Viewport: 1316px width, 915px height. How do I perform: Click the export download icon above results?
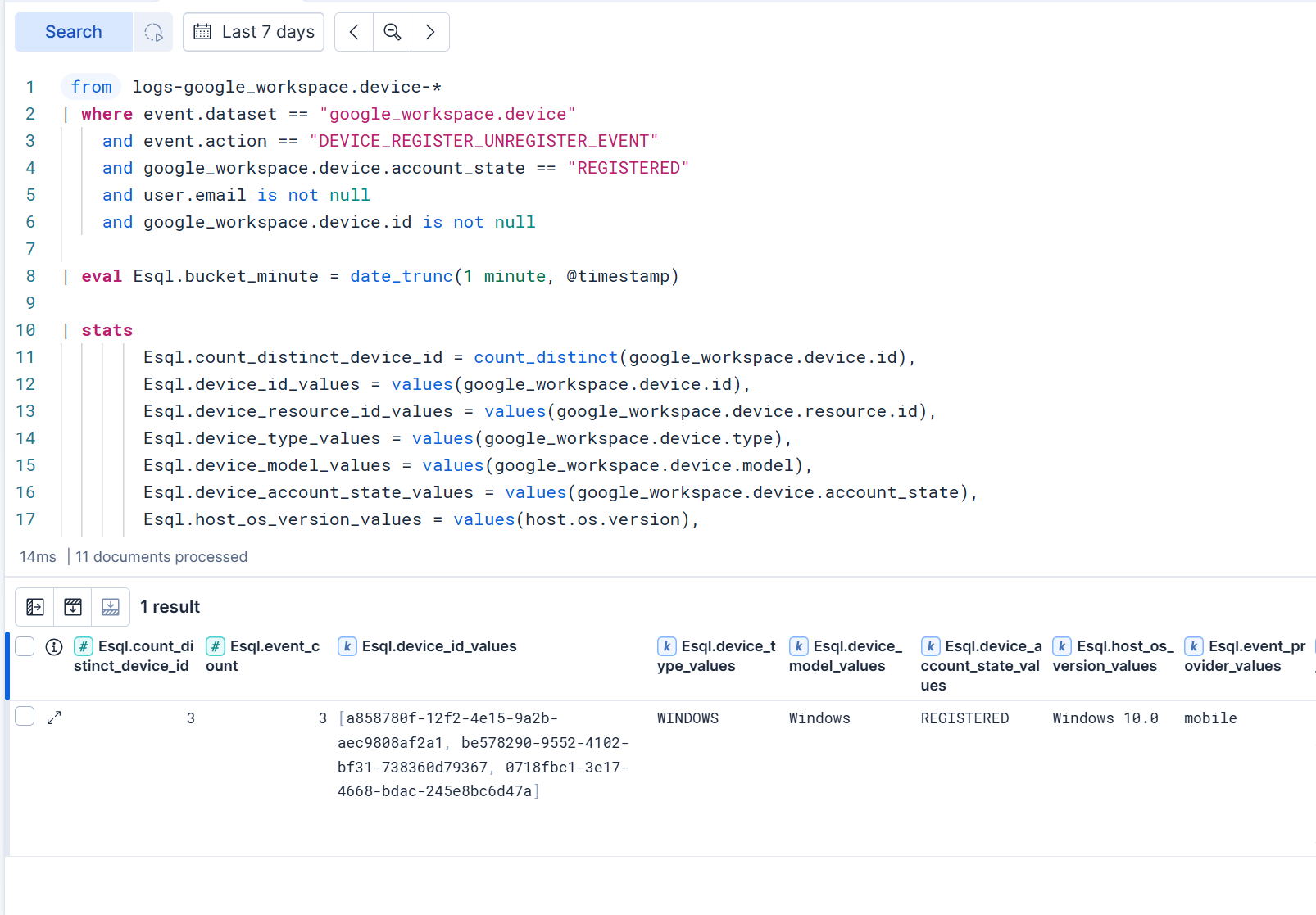click(111, 607)
